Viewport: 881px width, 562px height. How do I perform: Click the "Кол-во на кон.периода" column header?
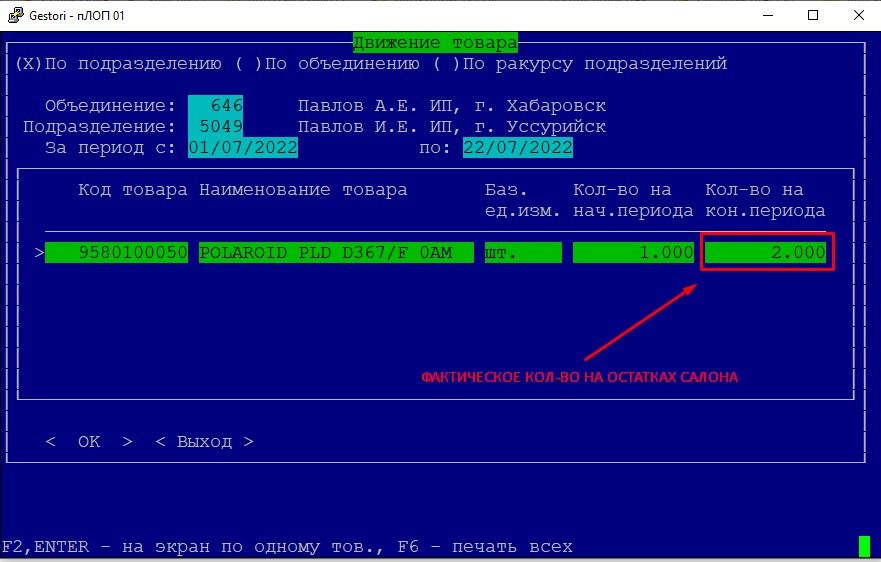click(765, 201)
